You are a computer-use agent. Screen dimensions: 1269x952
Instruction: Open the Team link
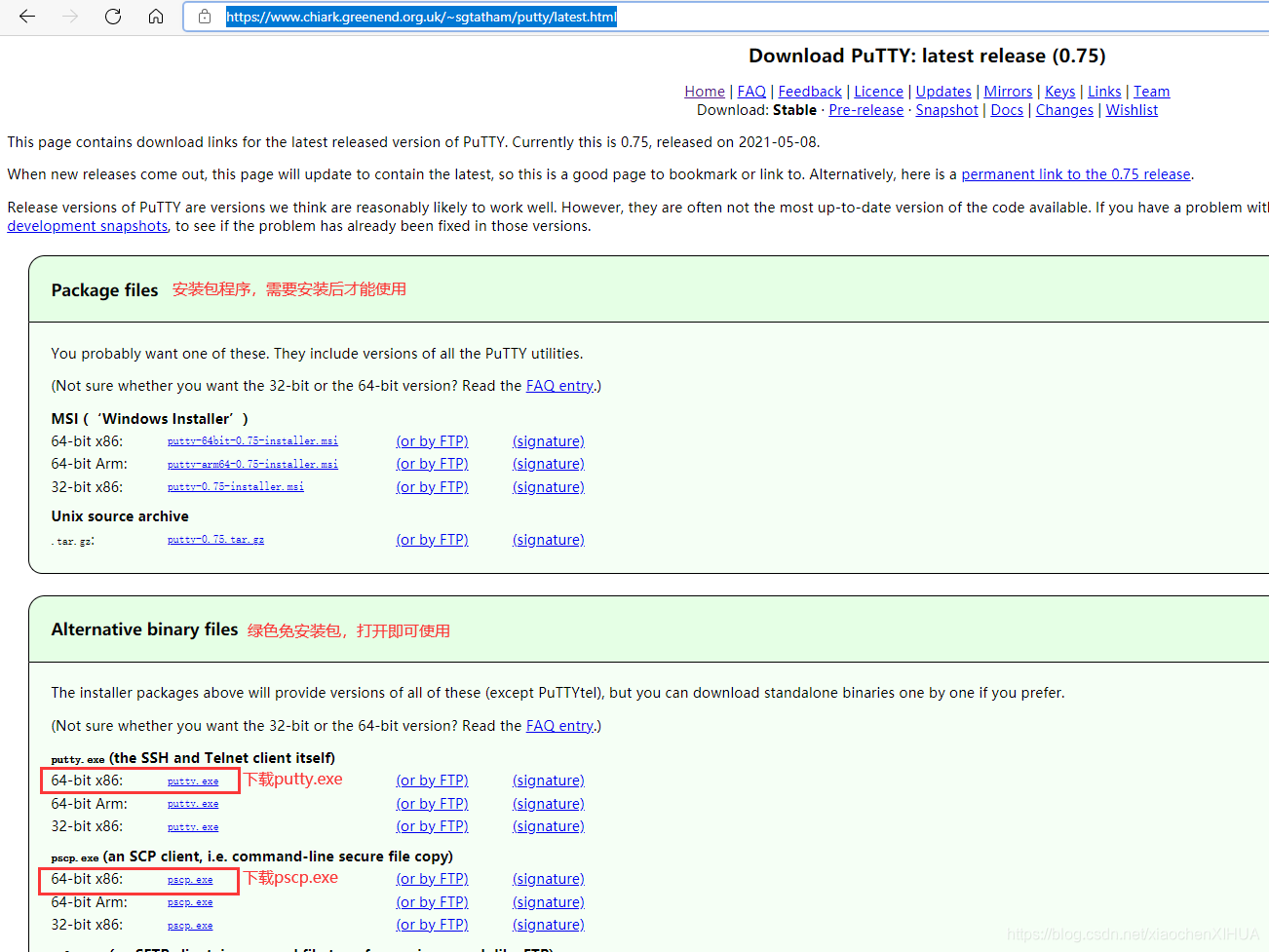(x=1151, y=92)
